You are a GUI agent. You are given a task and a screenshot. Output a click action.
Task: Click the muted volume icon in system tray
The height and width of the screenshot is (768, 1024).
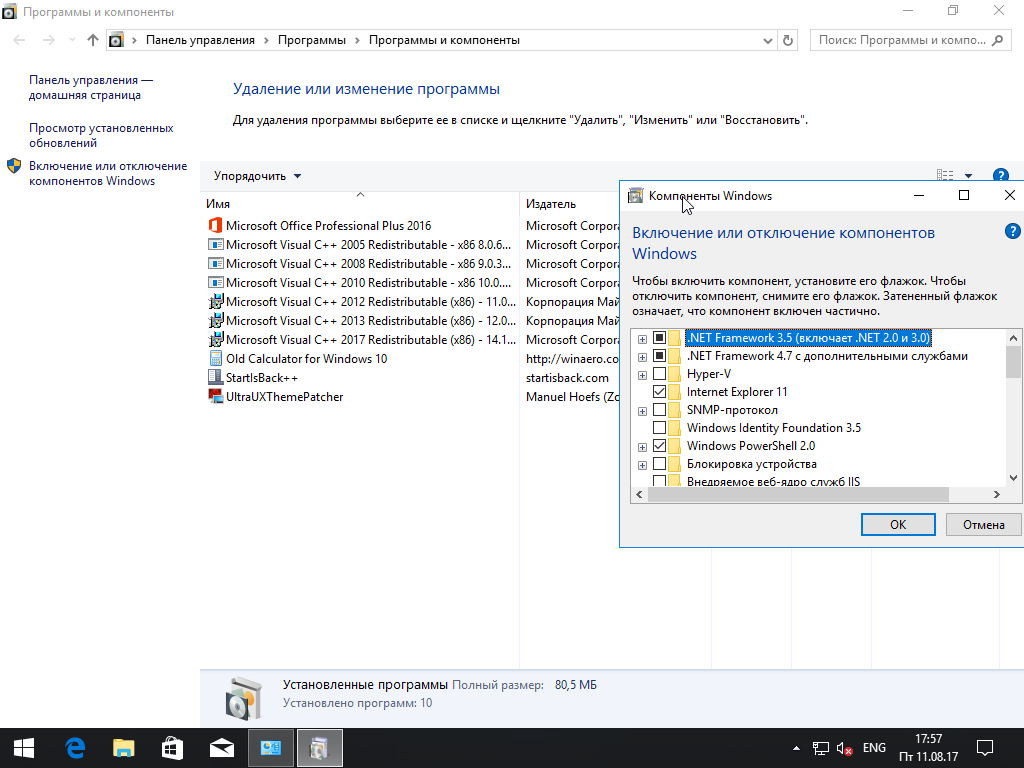(844, 748)
